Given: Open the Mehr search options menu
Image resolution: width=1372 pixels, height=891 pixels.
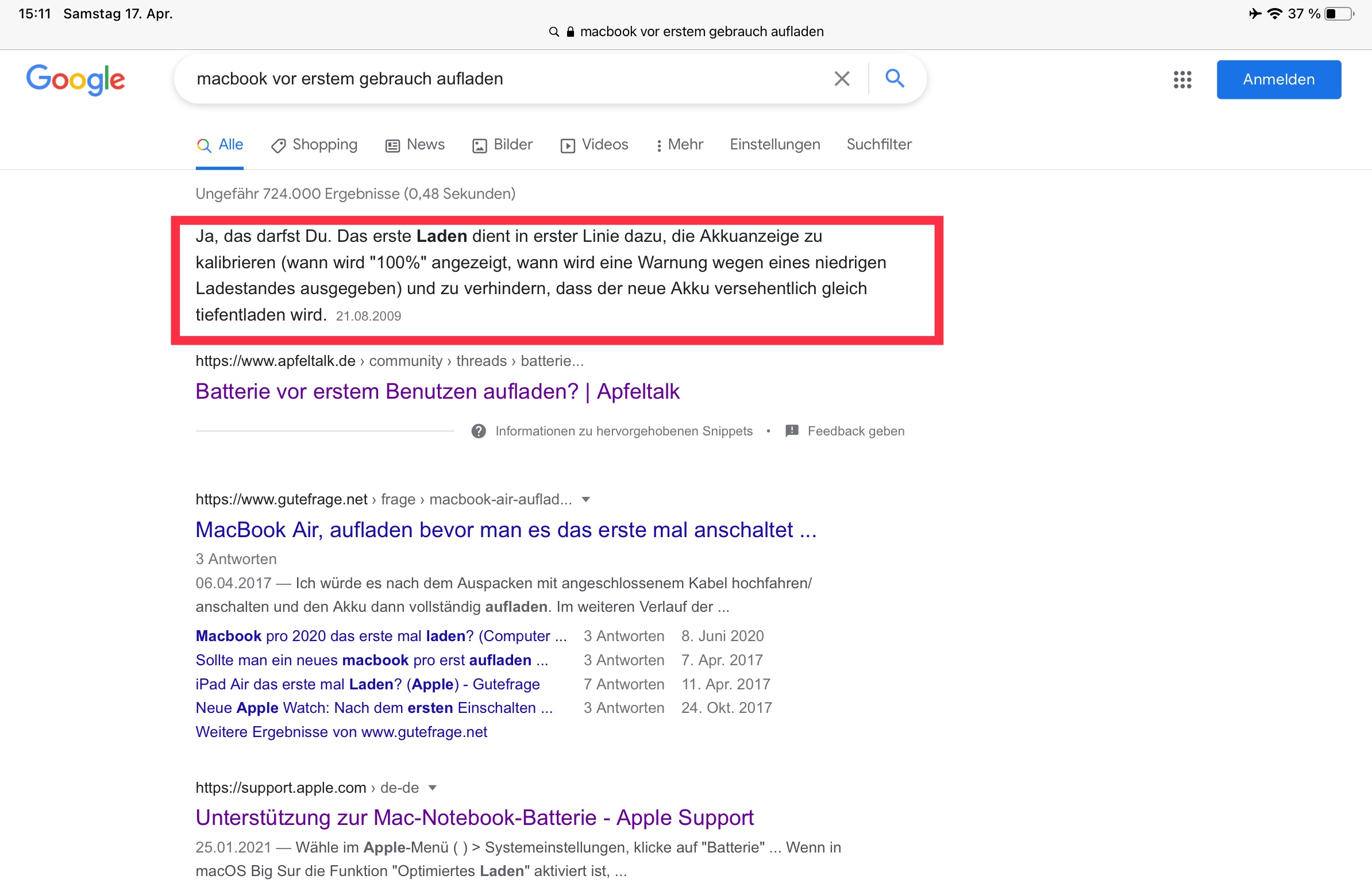Looking at the screenshot, I should (x=679, y=145).
